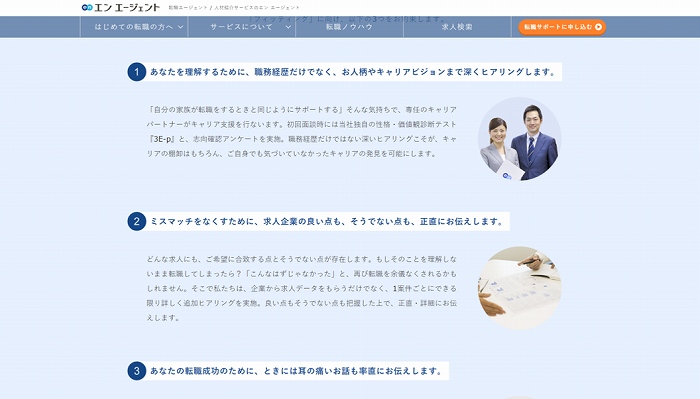700x399 pixels.
Task: Click the エン エージェント logo
Action: pos(121,8)
